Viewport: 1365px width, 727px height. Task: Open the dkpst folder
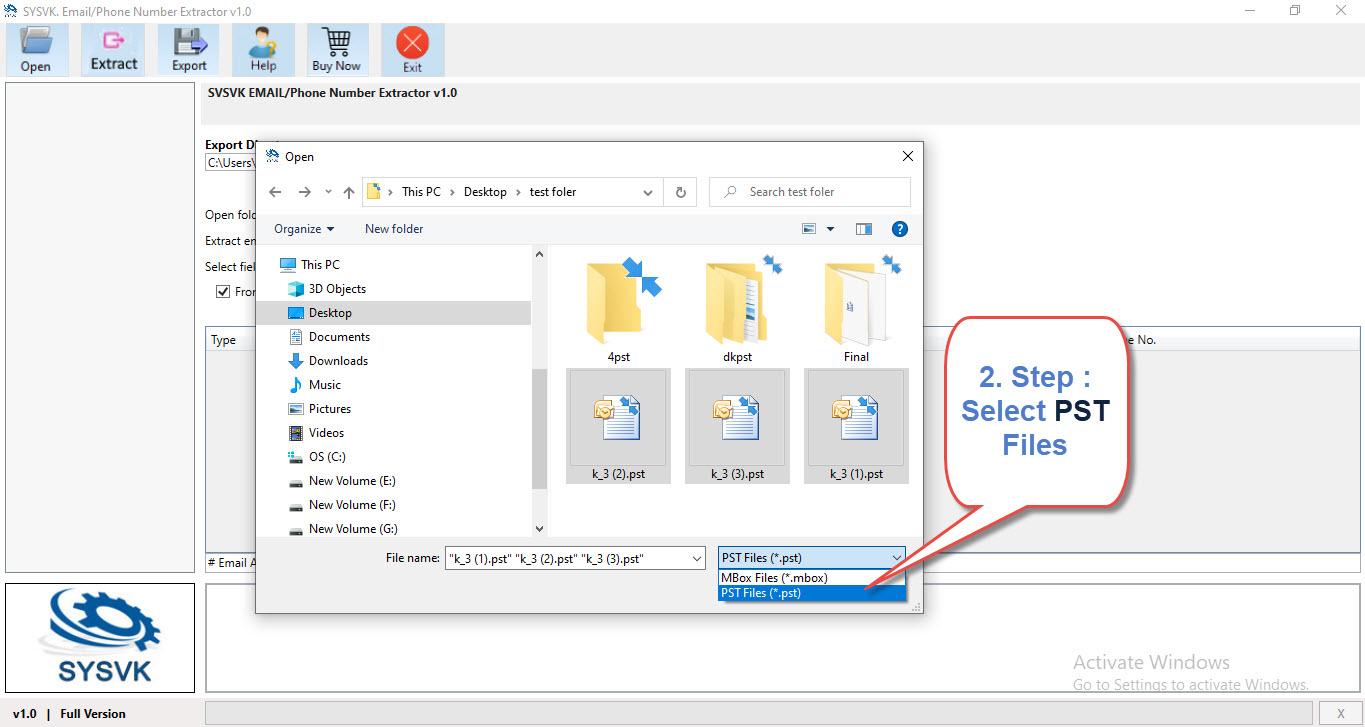737,308
